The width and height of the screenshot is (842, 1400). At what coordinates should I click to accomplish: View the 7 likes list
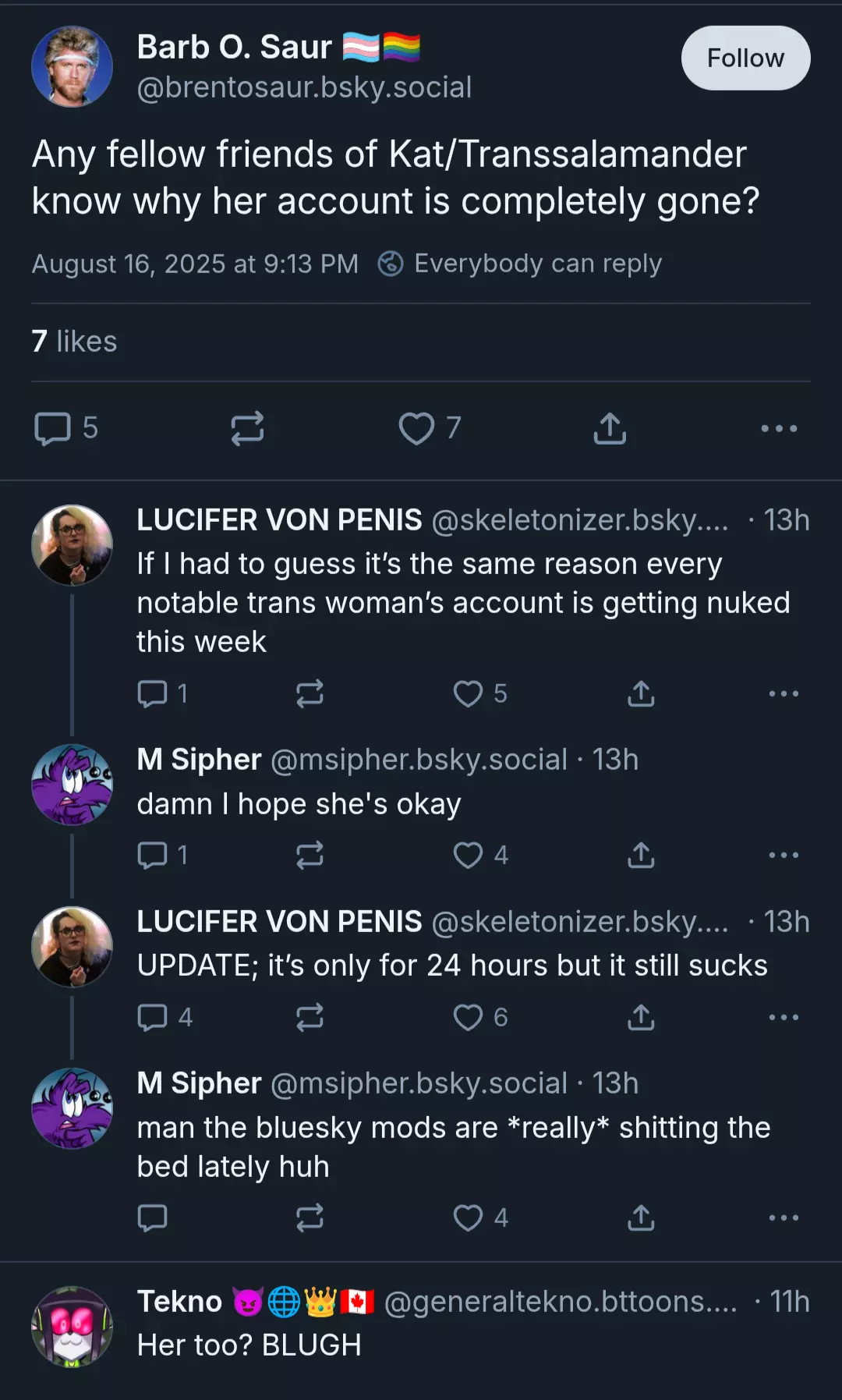click(x=74, y=342)
